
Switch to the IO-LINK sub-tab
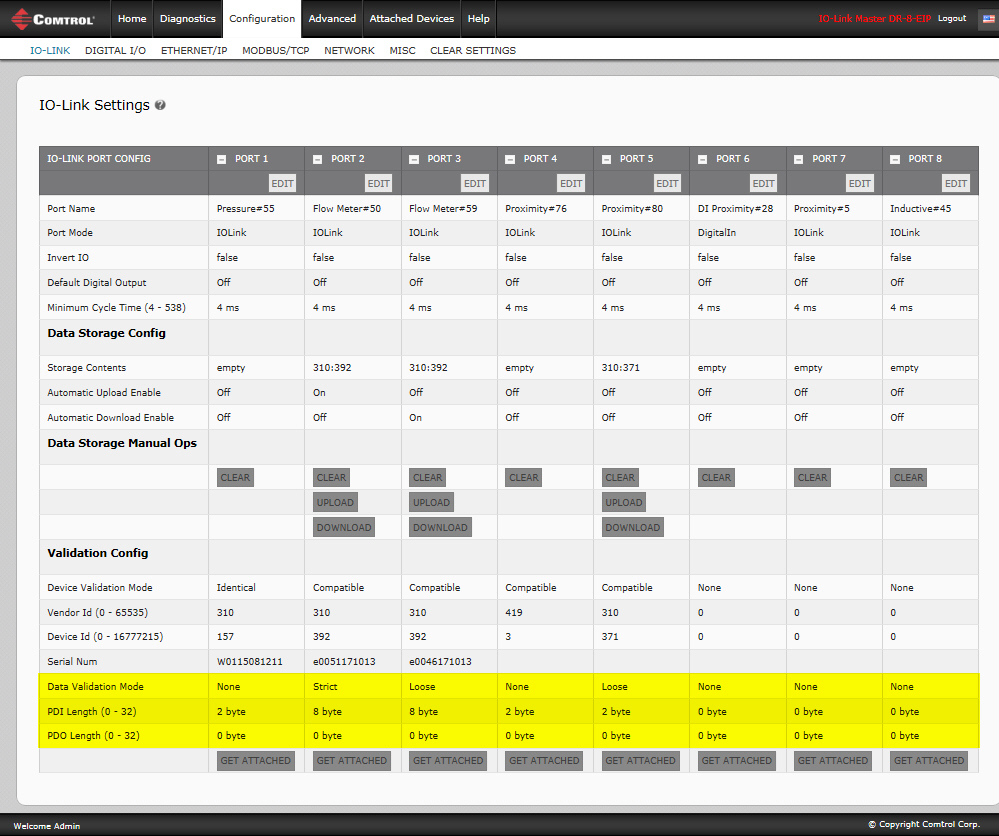coord(50,50)
